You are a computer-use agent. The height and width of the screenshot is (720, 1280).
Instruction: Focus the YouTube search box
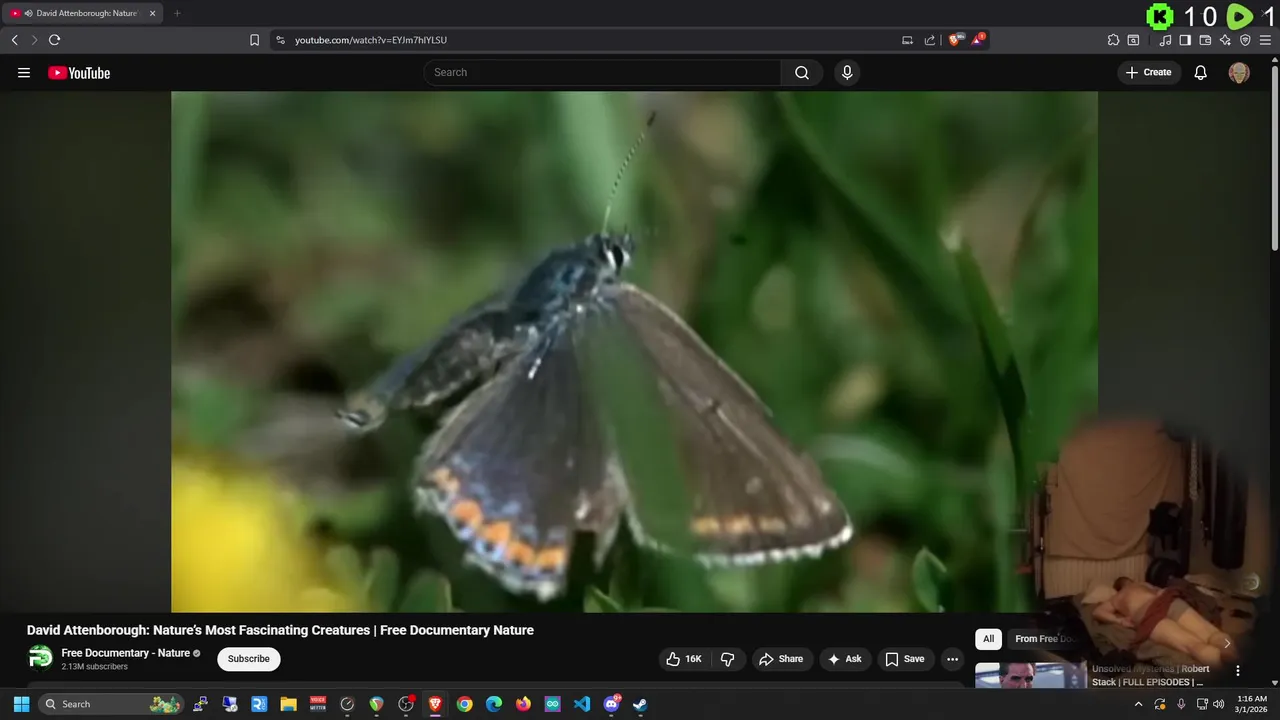coord(602,72)
